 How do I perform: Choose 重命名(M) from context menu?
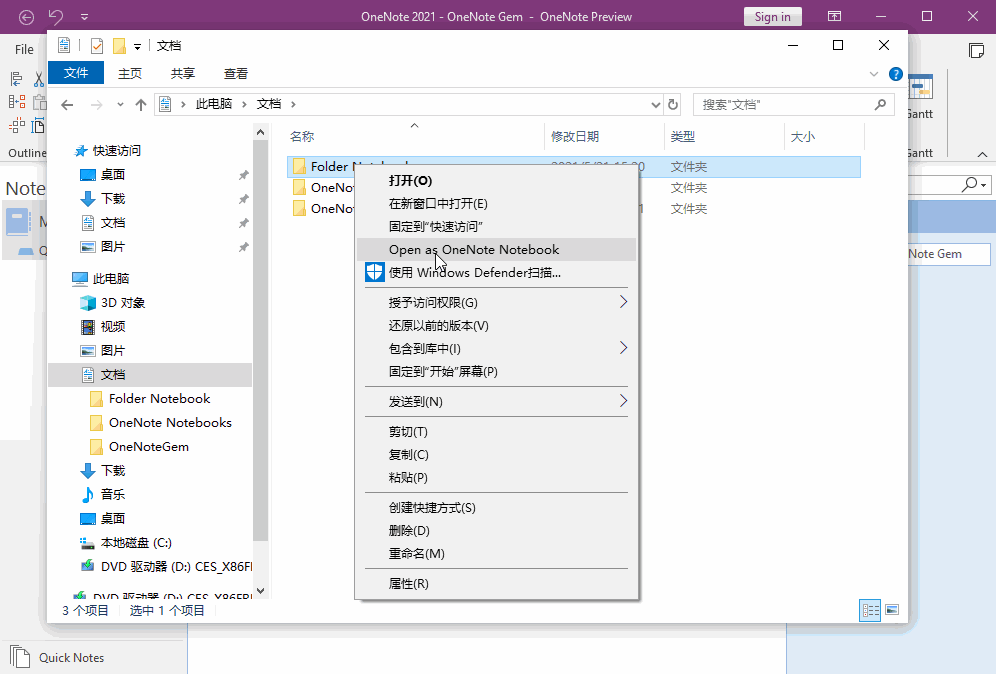pos(497,553)
